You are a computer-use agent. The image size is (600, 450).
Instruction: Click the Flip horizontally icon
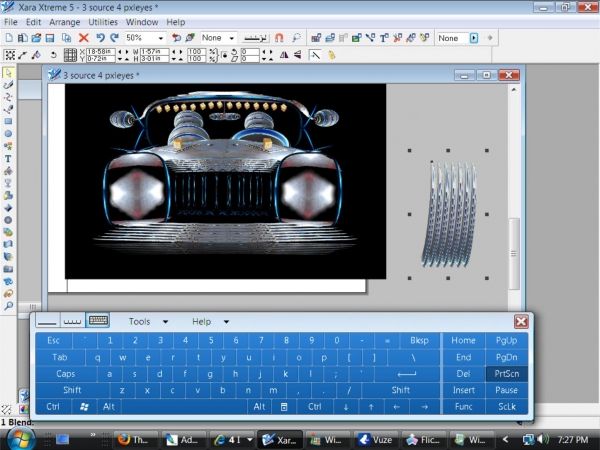pyautogui.click(x=284, y=55)
